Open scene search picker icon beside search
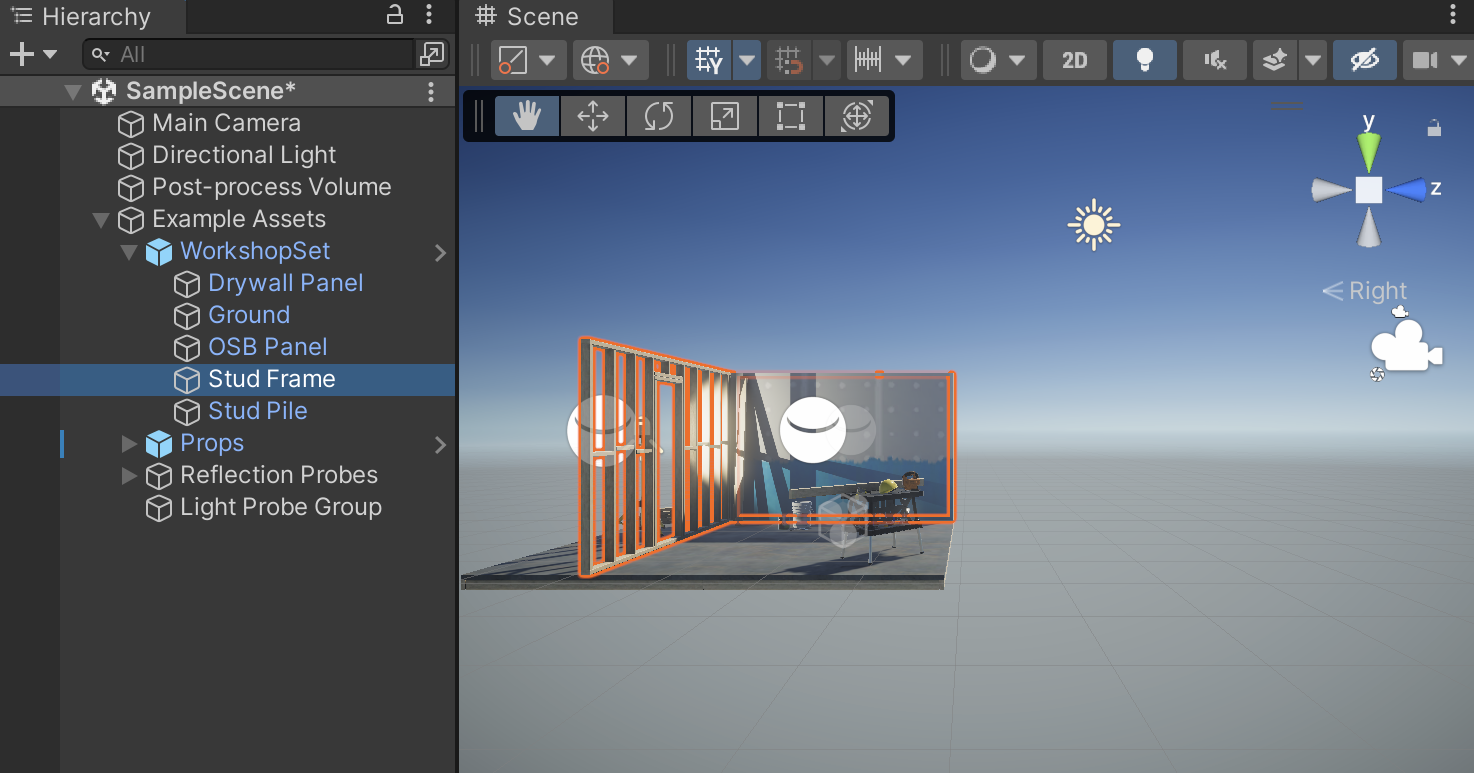1474x773 pixels. click(432, 54)
